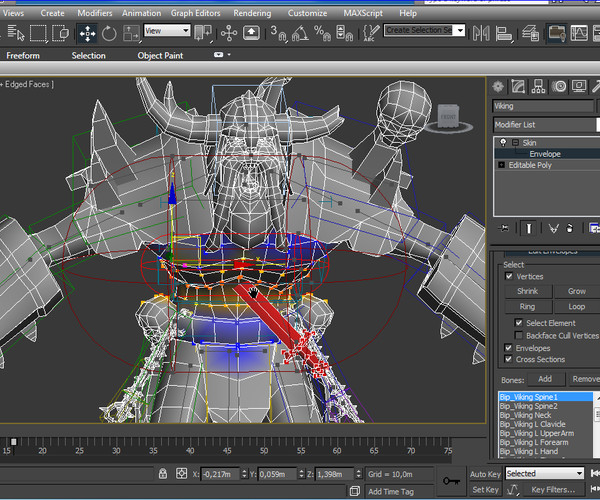Image resolution: width=600 pixels, height=500 pixels.
Task: Click Remove Modifier from stack icon
Action: pos(569,228)
